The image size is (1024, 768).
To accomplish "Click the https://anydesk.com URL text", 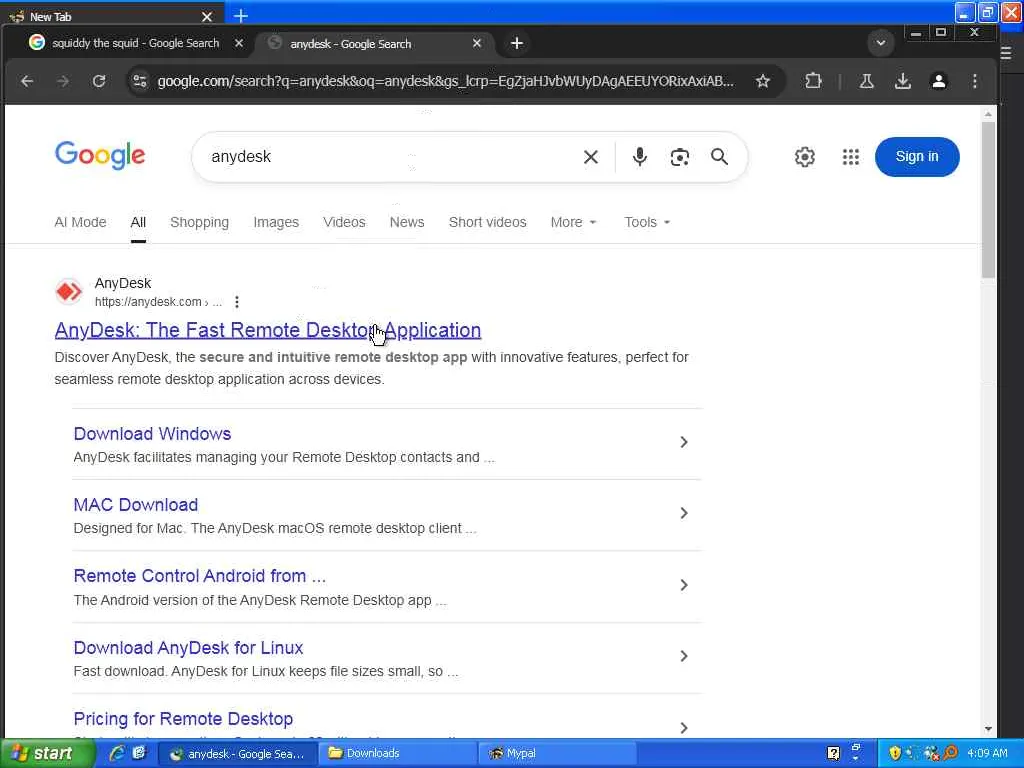I will tap(148, 302).
